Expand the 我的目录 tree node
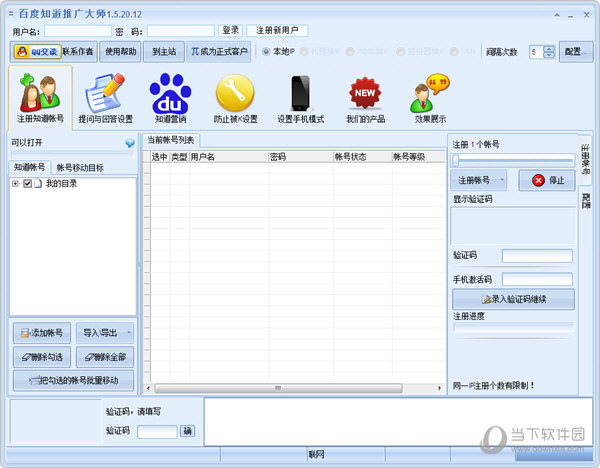 pyautogui.click(x=15, y=184)
